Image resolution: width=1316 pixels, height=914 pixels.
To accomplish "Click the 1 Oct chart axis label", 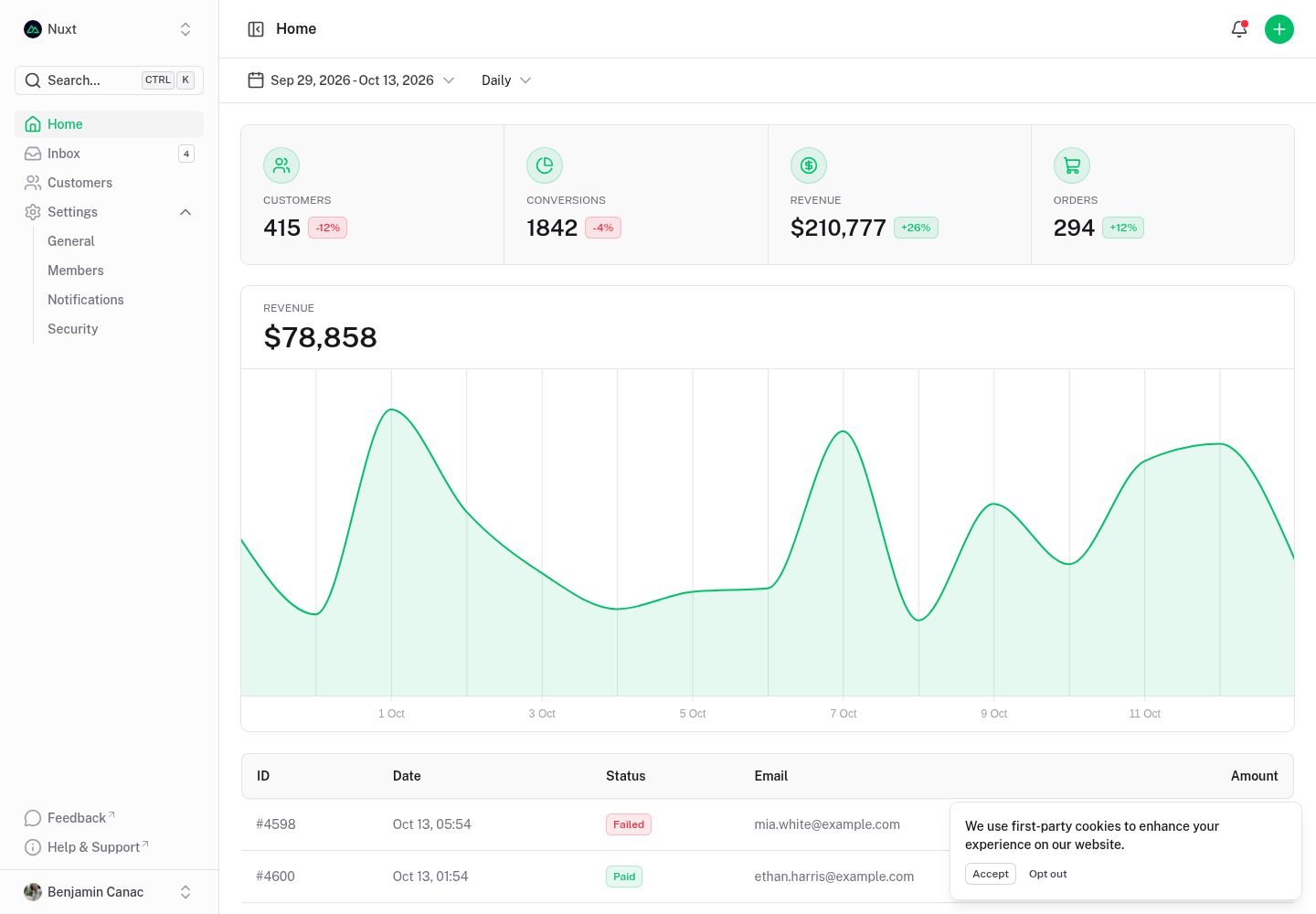I will point(391,714).
